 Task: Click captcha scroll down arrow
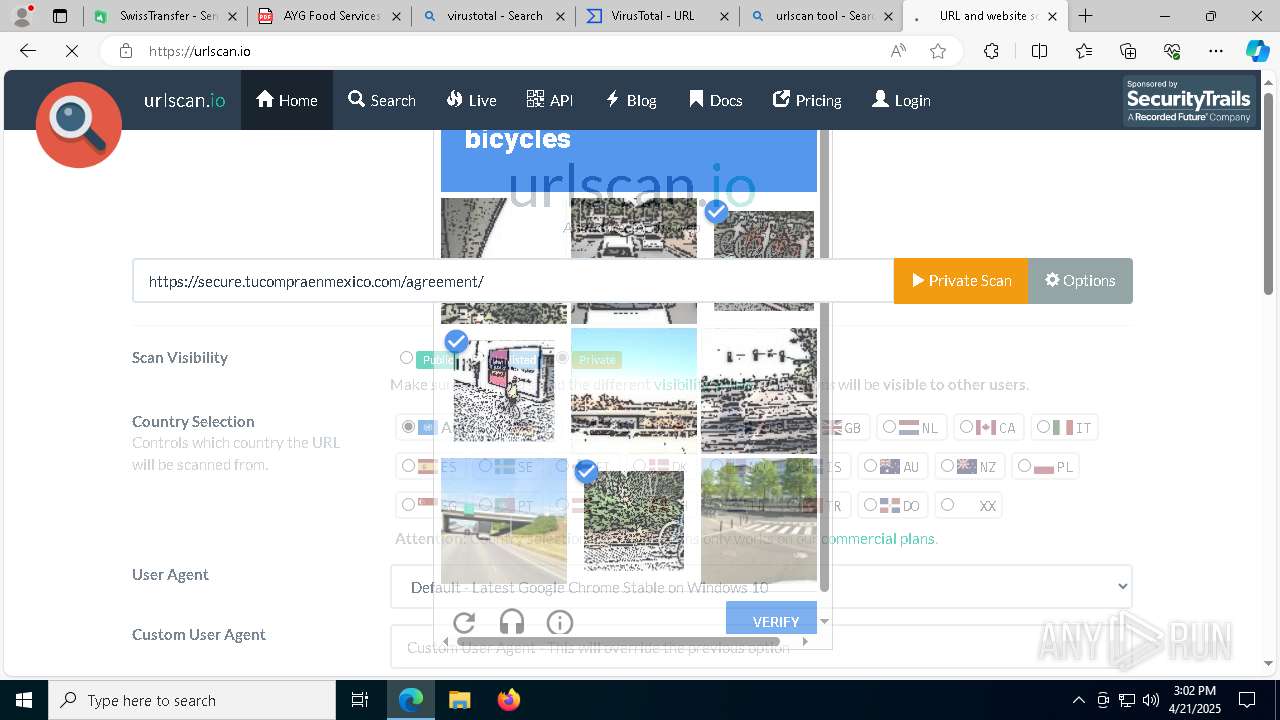[824, 621]
